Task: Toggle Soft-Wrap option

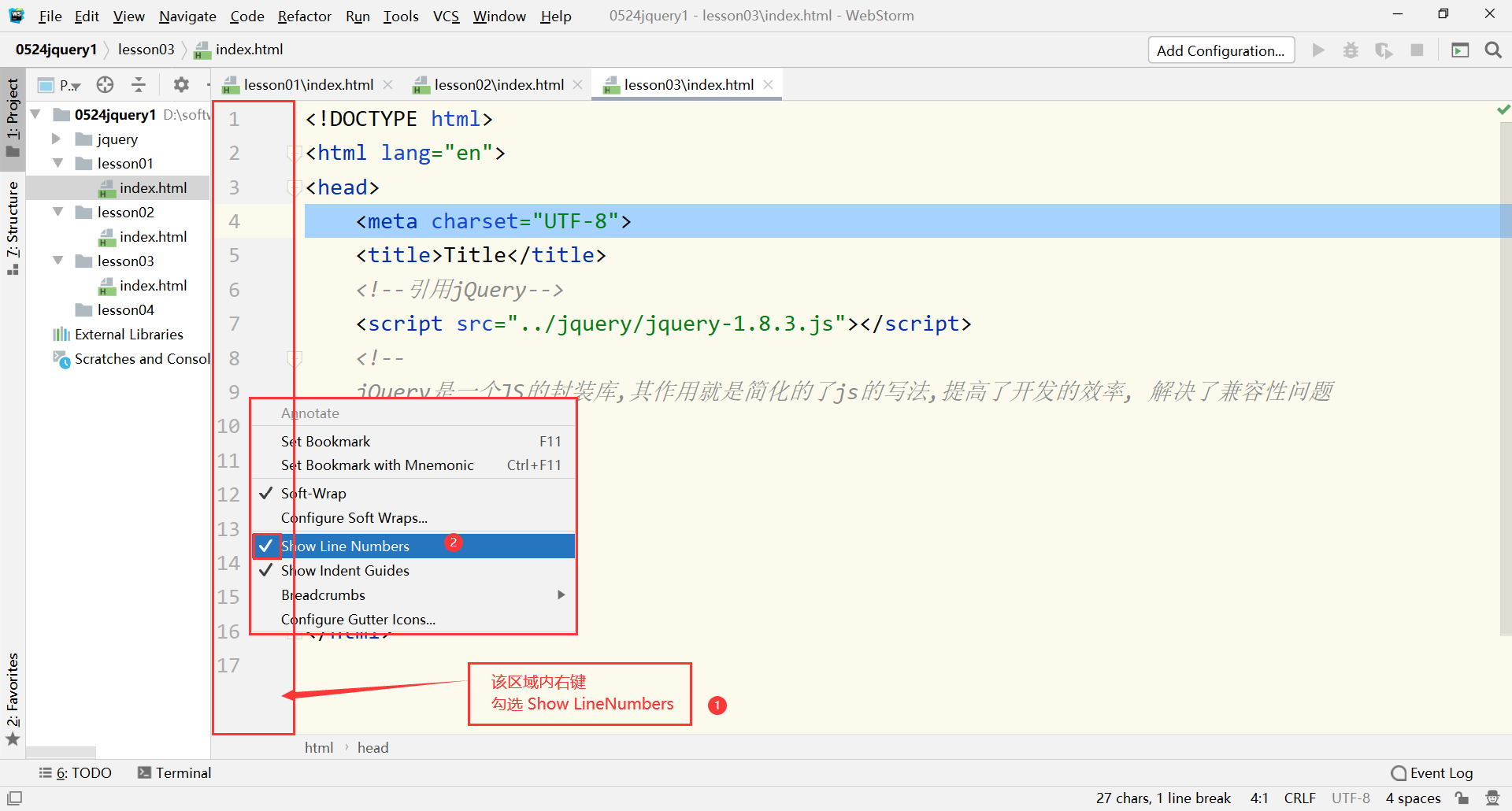Action: click(x=413, y=494)
